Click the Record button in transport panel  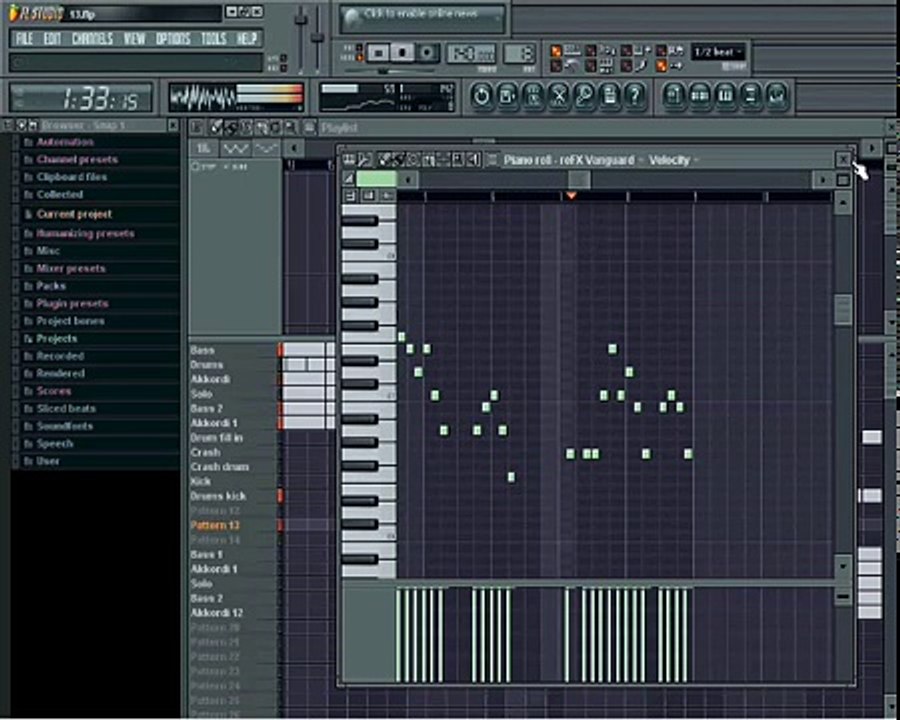(427, 53)
